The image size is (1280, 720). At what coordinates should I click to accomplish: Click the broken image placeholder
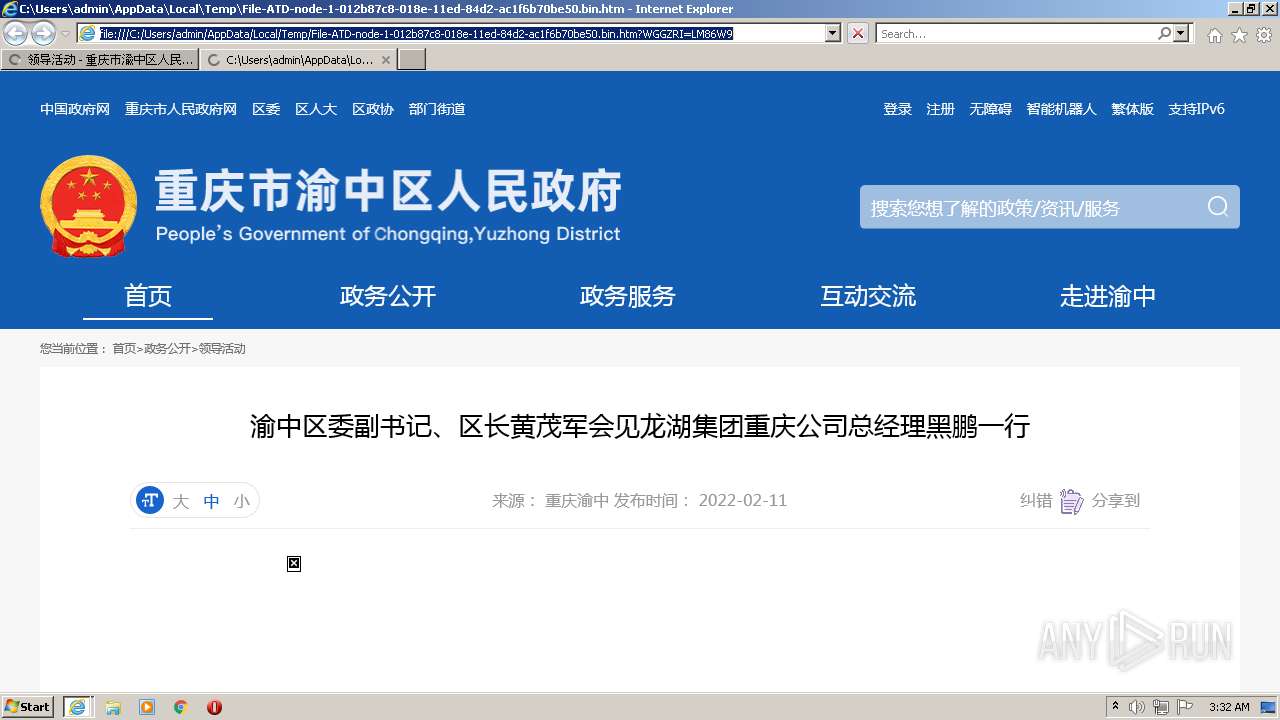294,564
